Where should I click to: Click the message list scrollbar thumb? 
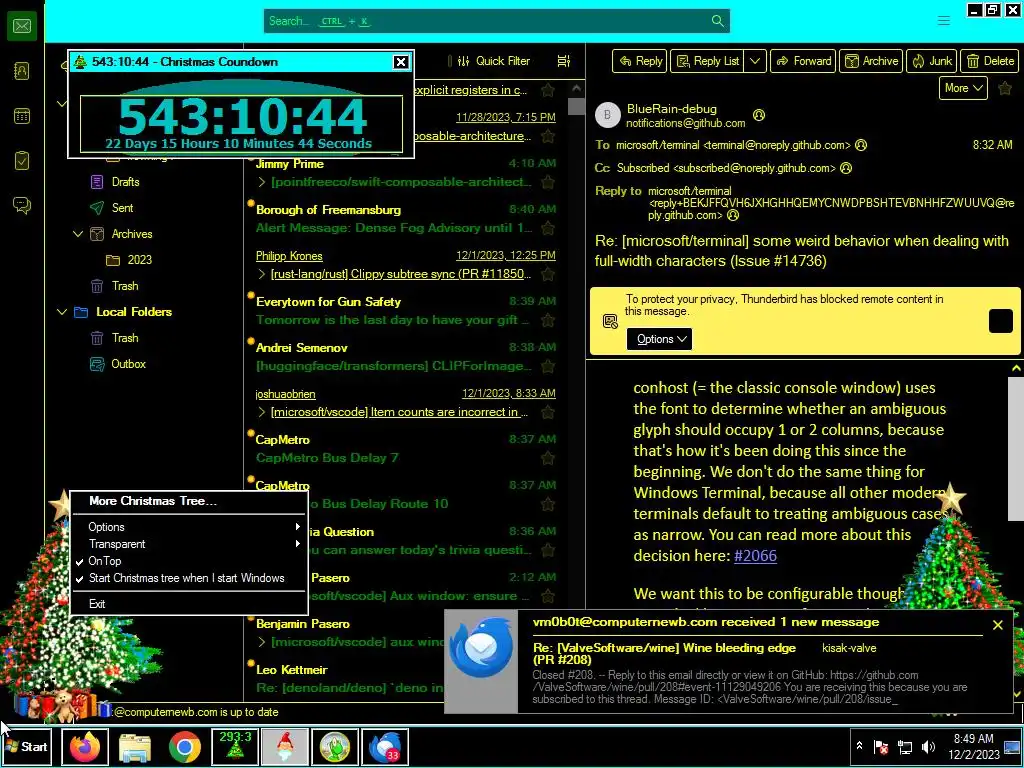[576, 106]
